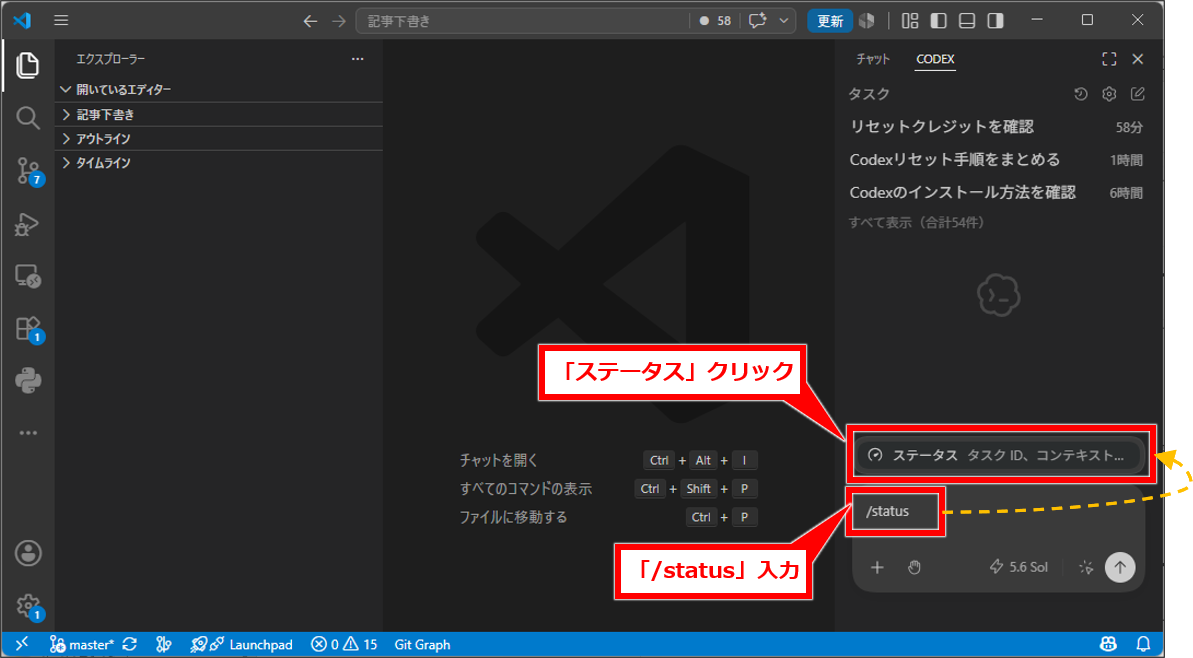Open the Extensions view
This screenshot has height=658, width=1193.
tap(29, 329)
